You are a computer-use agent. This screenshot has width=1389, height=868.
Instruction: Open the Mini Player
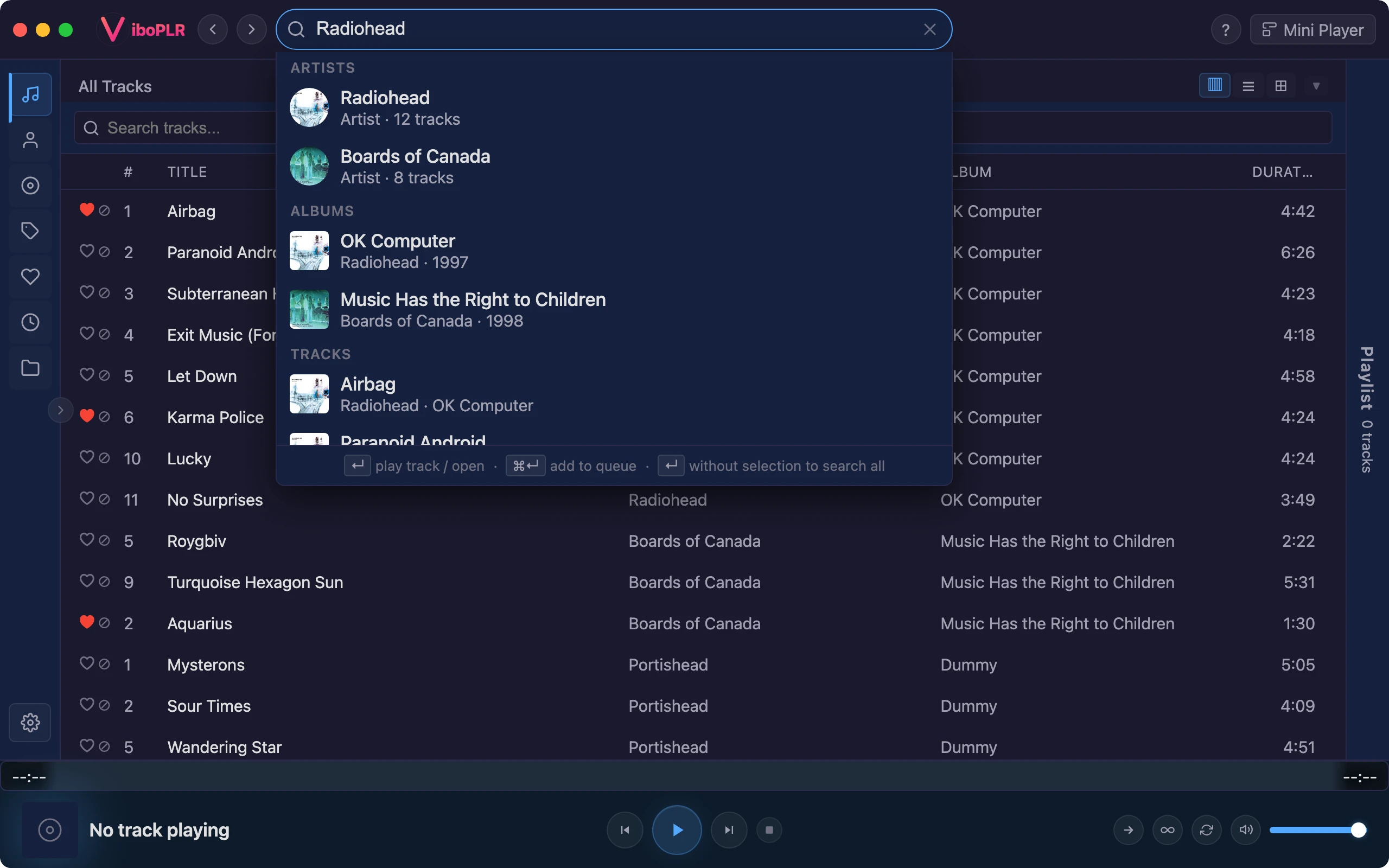[x=1312, y=30]
